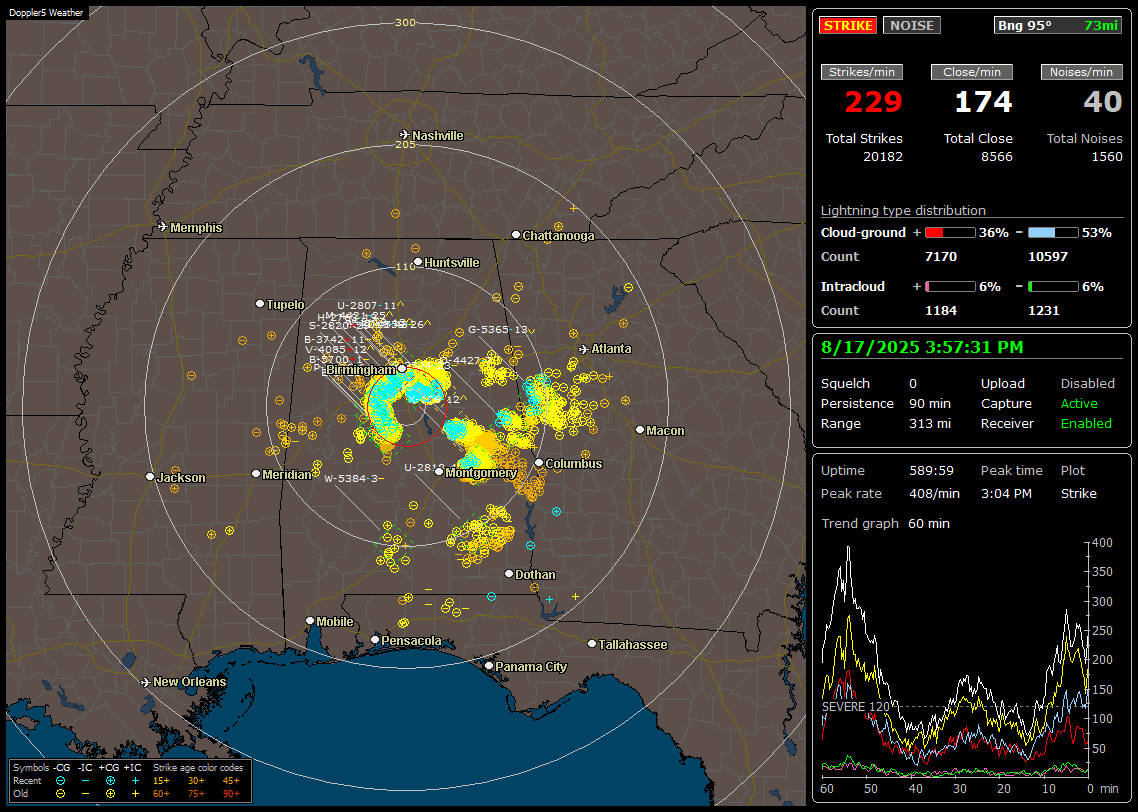Click the Upload status Disabled

[x=1087, y=384]
